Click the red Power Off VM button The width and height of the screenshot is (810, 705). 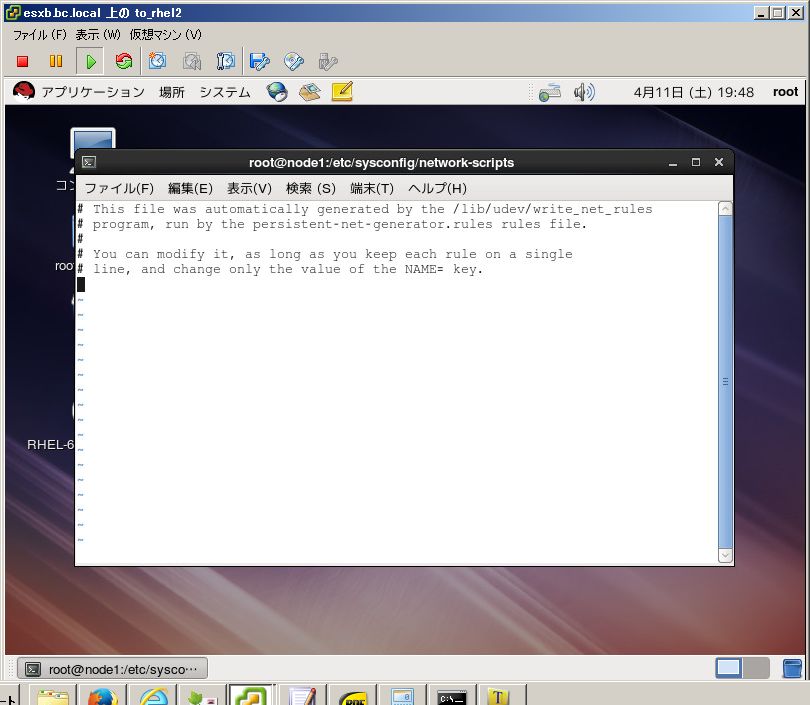tap(22, 61)
